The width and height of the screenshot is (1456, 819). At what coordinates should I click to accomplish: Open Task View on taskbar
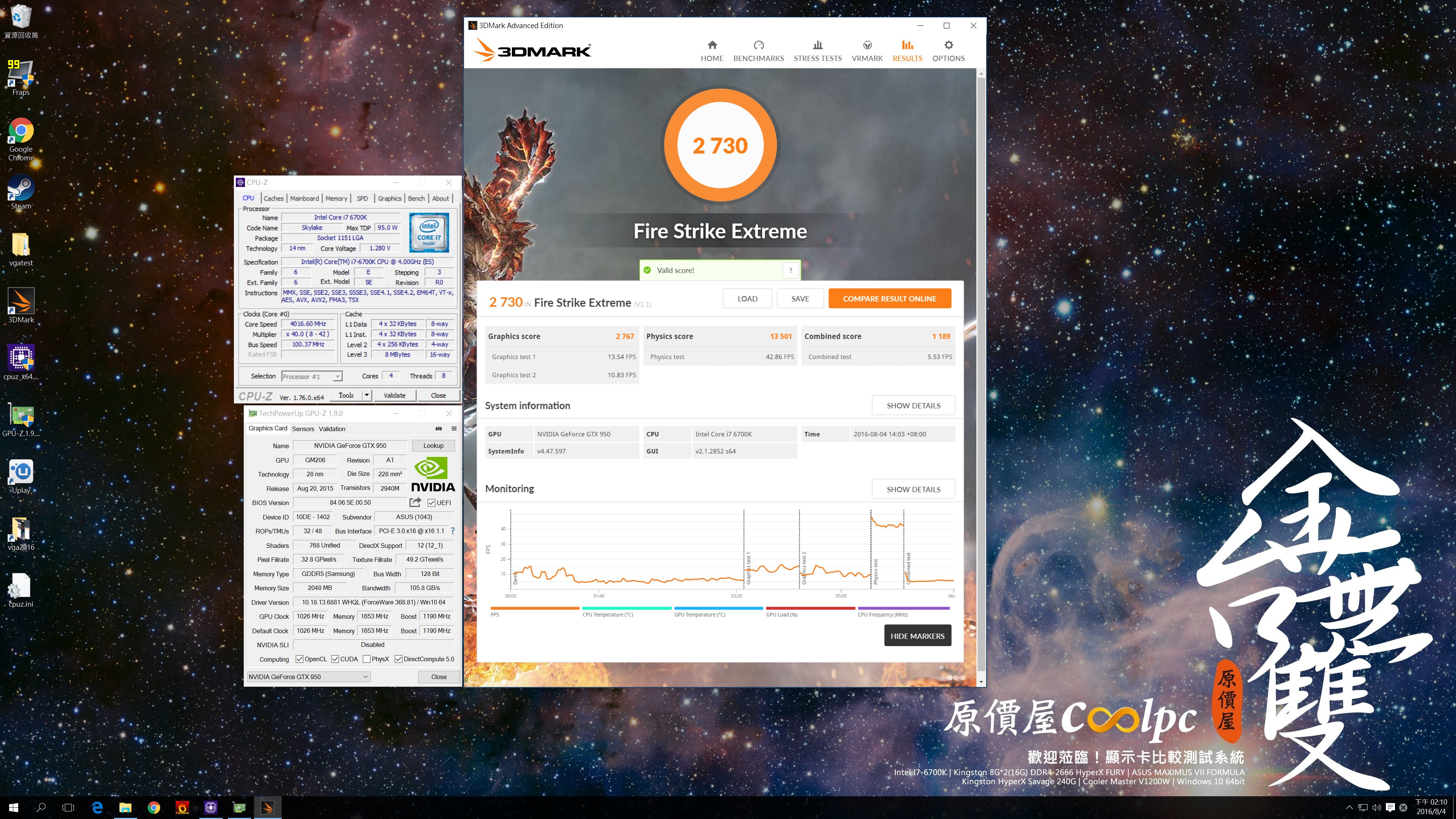(x=68, y=807)
